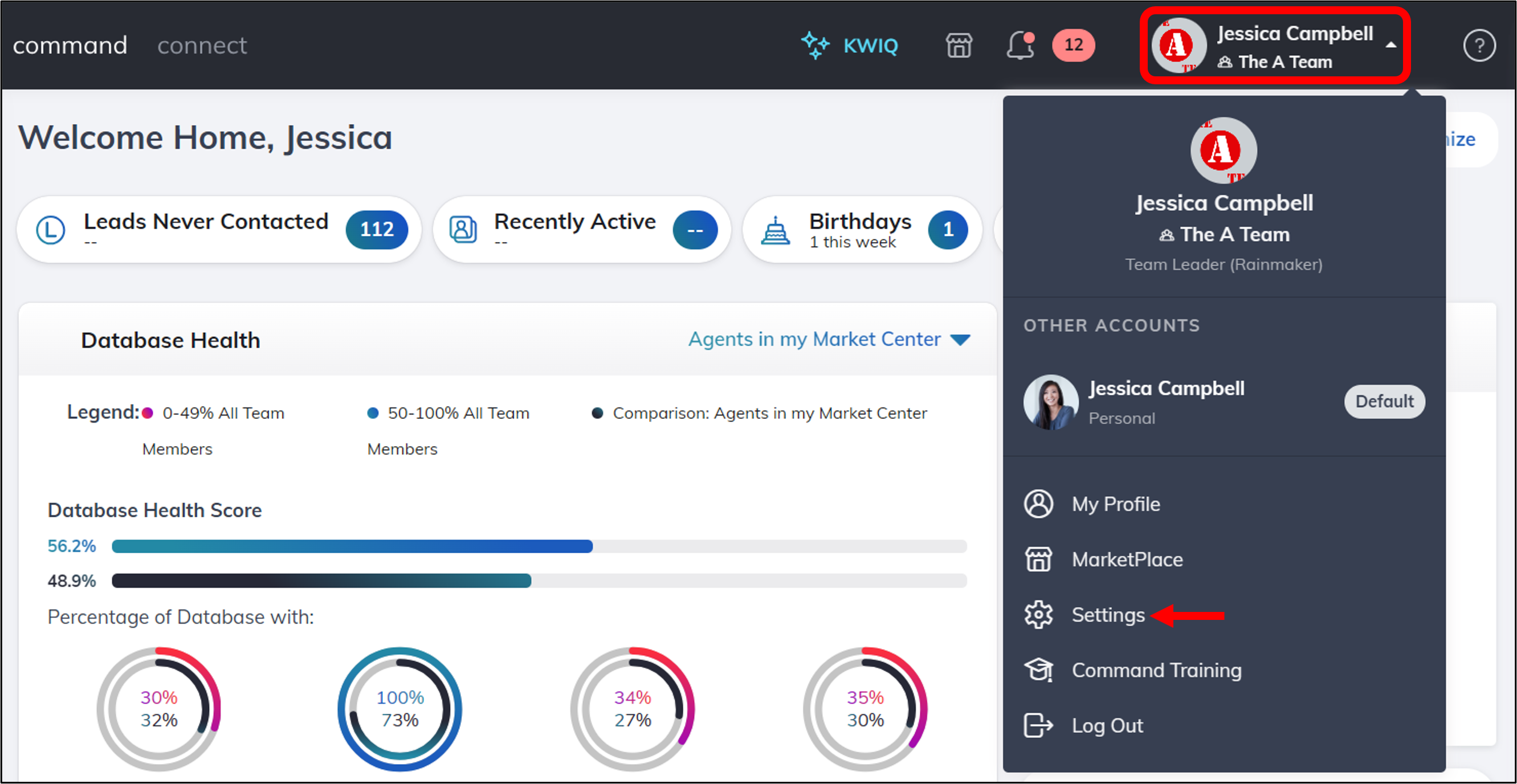Click the dark Comparison legend dot
Screen dimensions: 1517x784
point(597,413)
